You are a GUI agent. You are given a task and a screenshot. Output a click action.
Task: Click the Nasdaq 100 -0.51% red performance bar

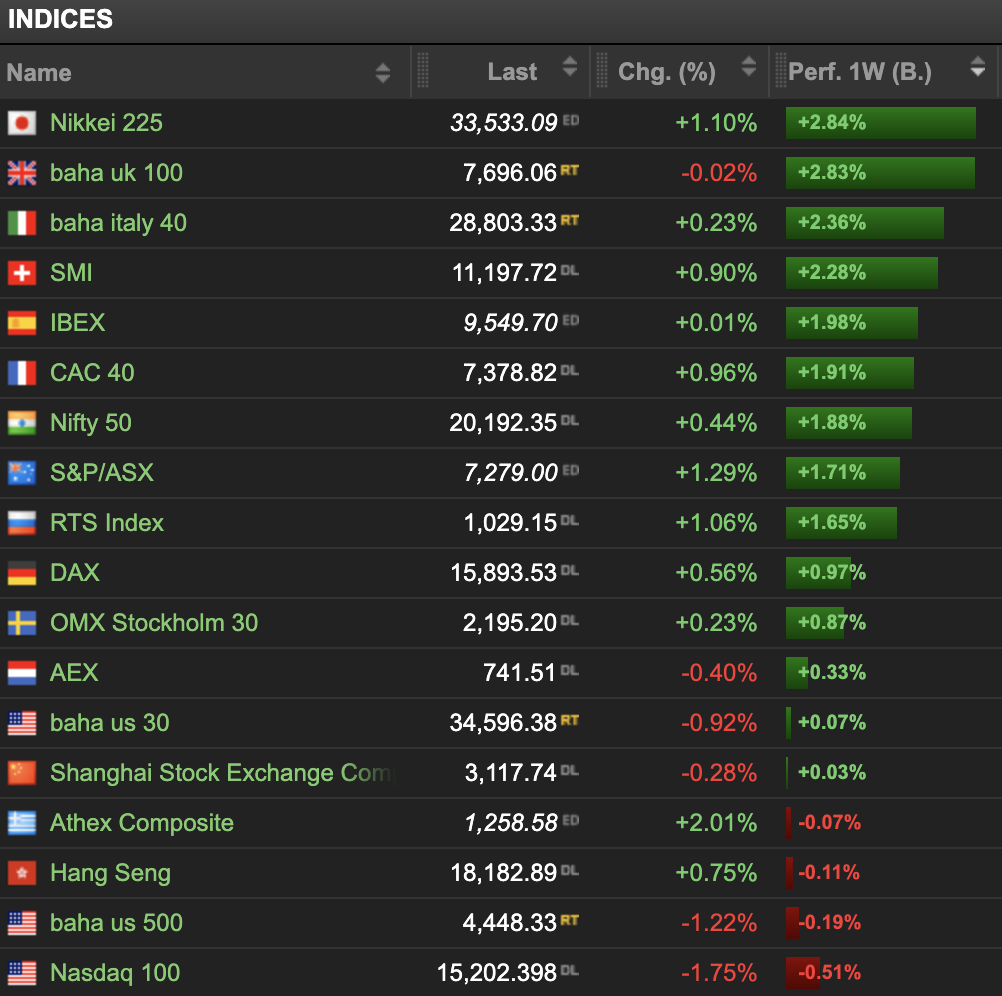[x=803, y=973]
